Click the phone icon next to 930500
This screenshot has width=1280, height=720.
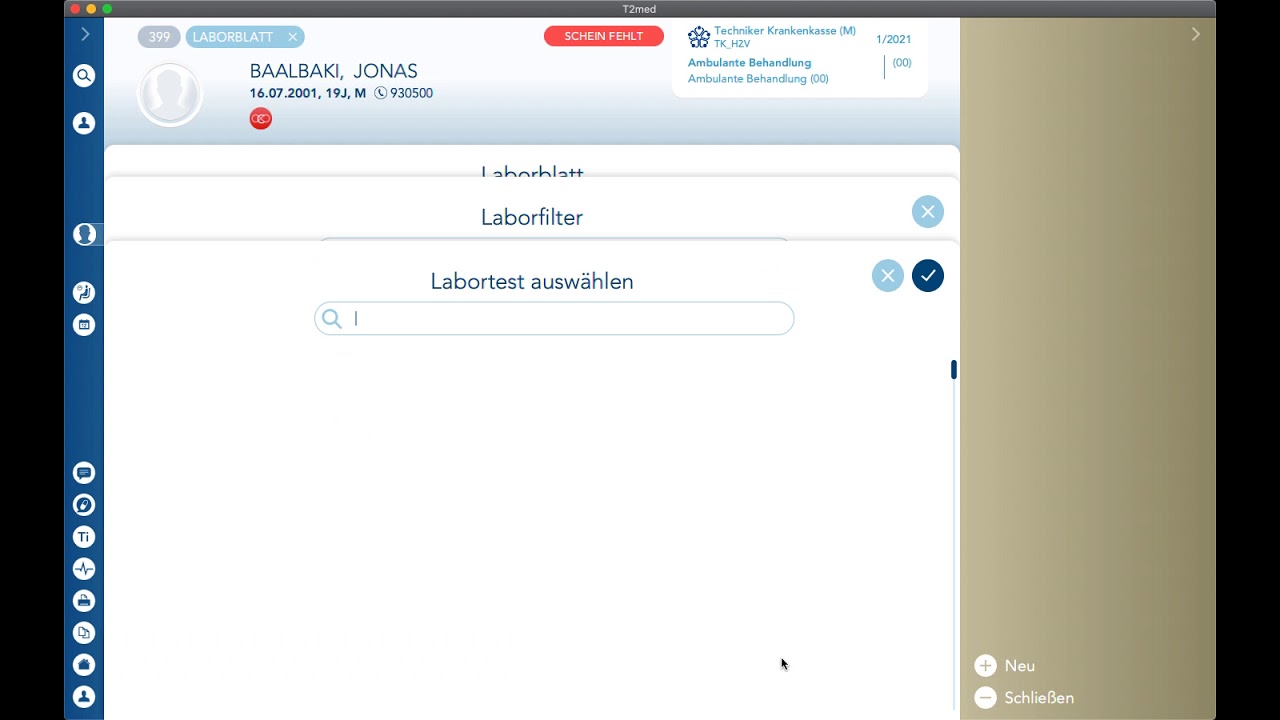pyautogui.click(x=381, y=93)
